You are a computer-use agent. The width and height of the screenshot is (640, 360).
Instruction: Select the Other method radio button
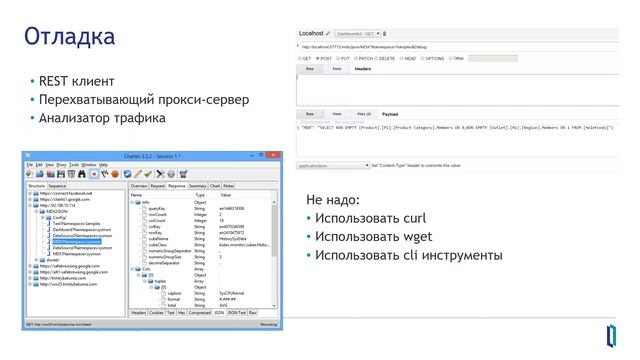451,58
